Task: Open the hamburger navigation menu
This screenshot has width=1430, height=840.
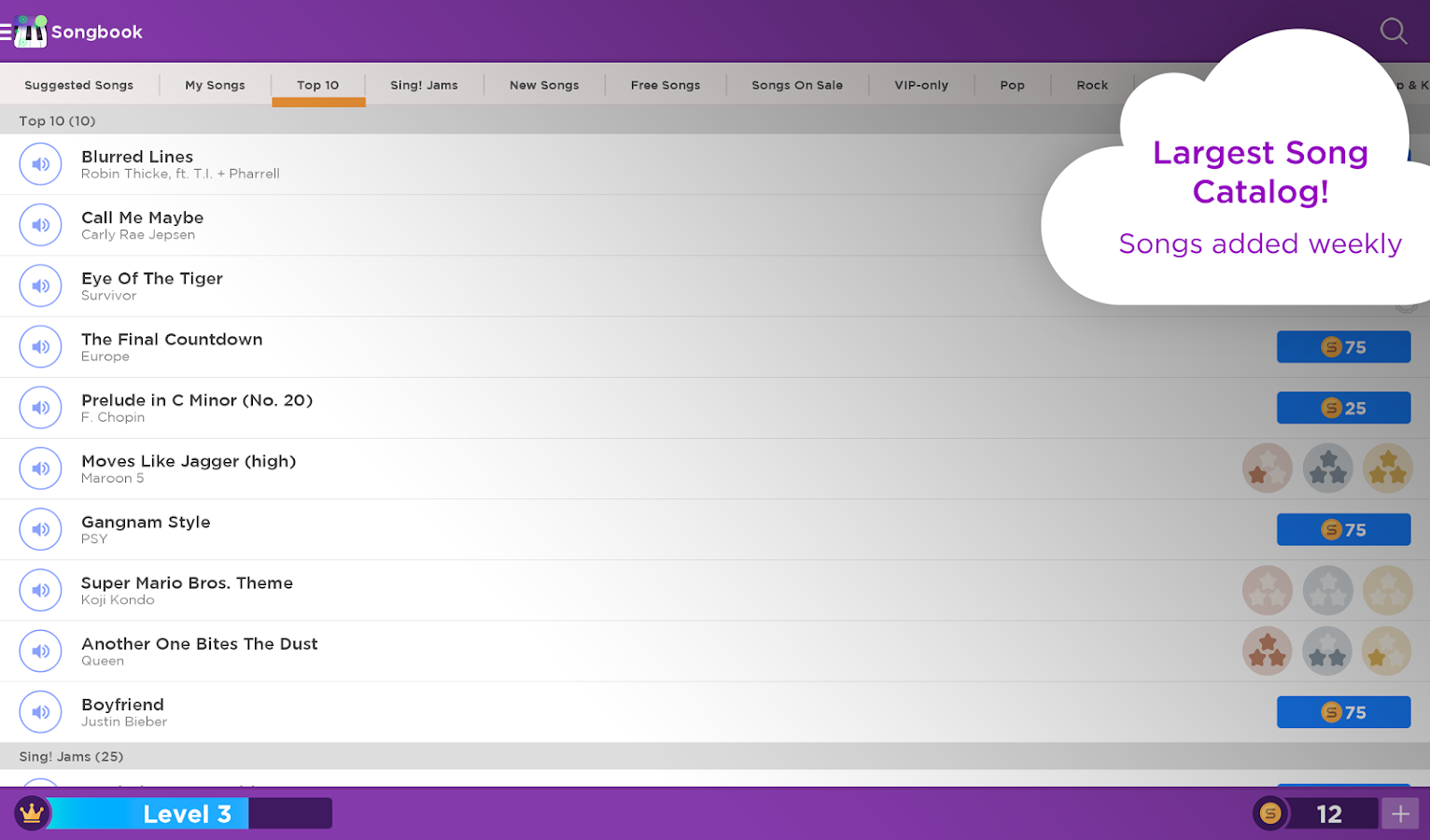Action: pos(9,29)
